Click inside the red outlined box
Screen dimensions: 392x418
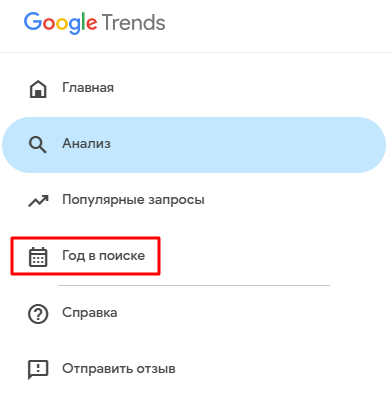tap(85, 256)
